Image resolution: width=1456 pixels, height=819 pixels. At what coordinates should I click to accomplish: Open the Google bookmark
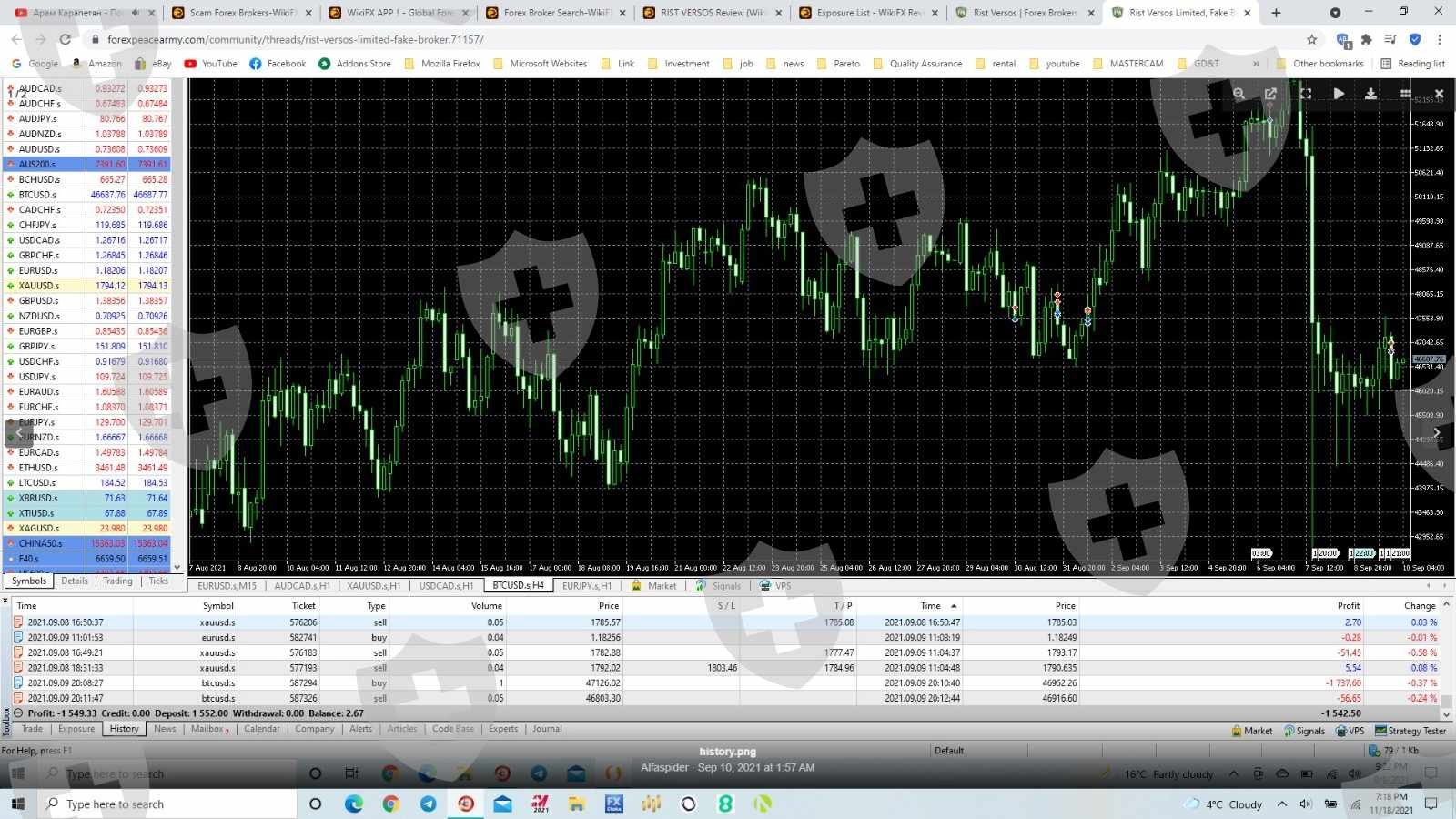[35, 64]
